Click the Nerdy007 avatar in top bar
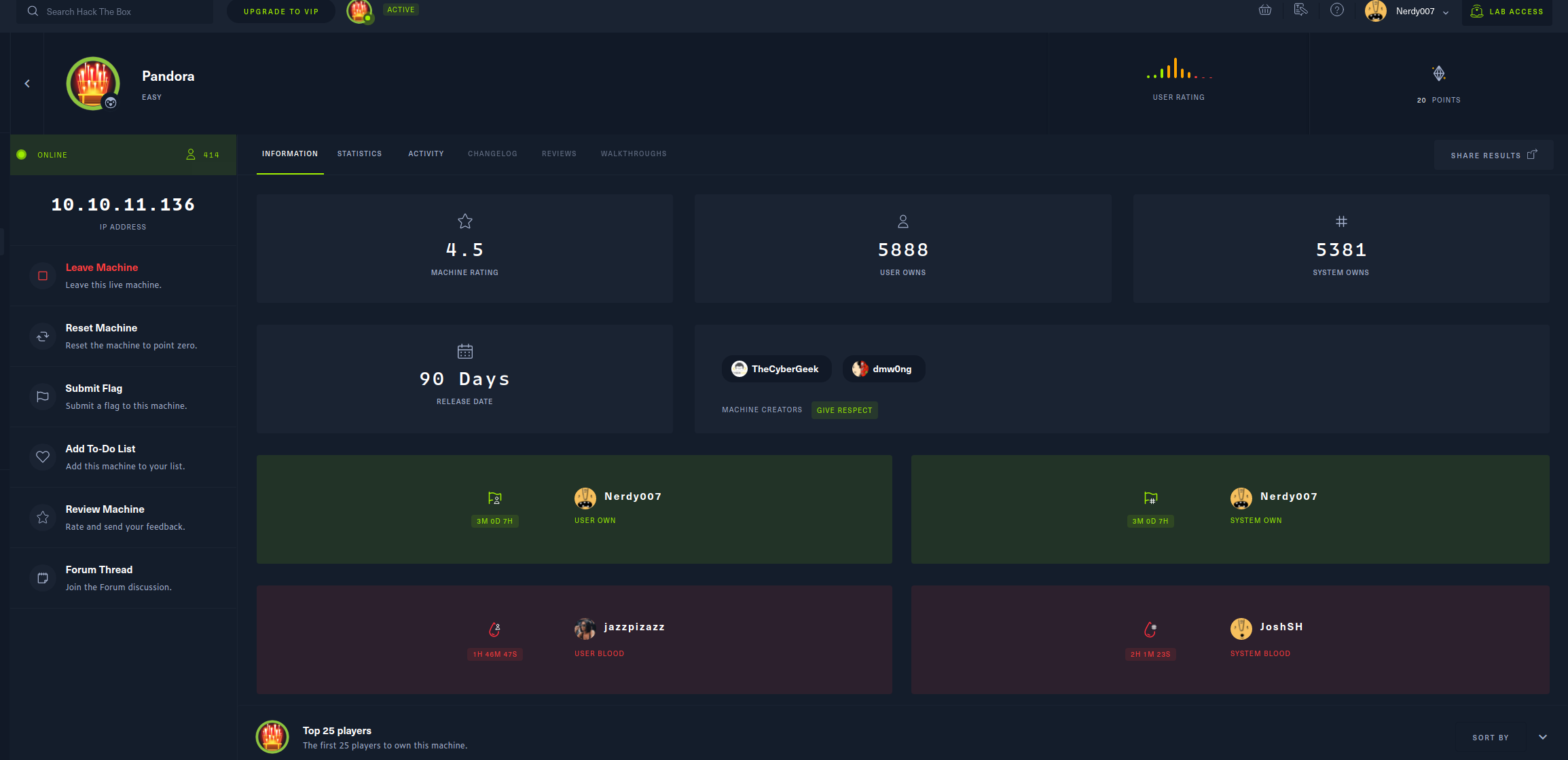1568x760 pixels. point(1376,11)
